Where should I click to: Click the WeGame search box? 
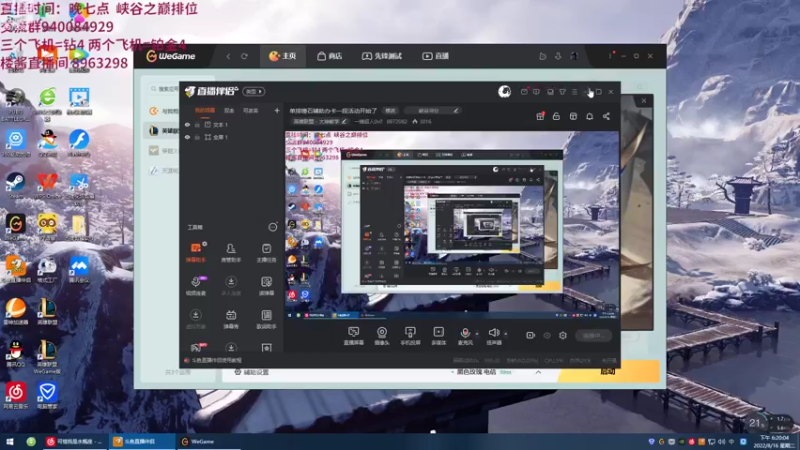coord(164,89)
